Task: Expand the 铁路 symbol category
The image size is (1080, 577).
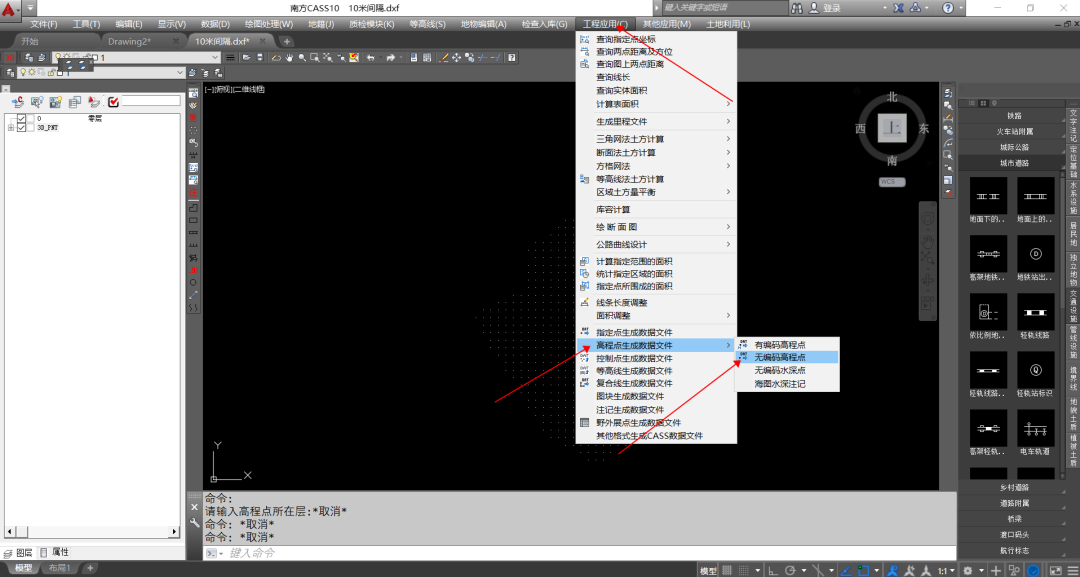Action: [x=1014, y=116]
